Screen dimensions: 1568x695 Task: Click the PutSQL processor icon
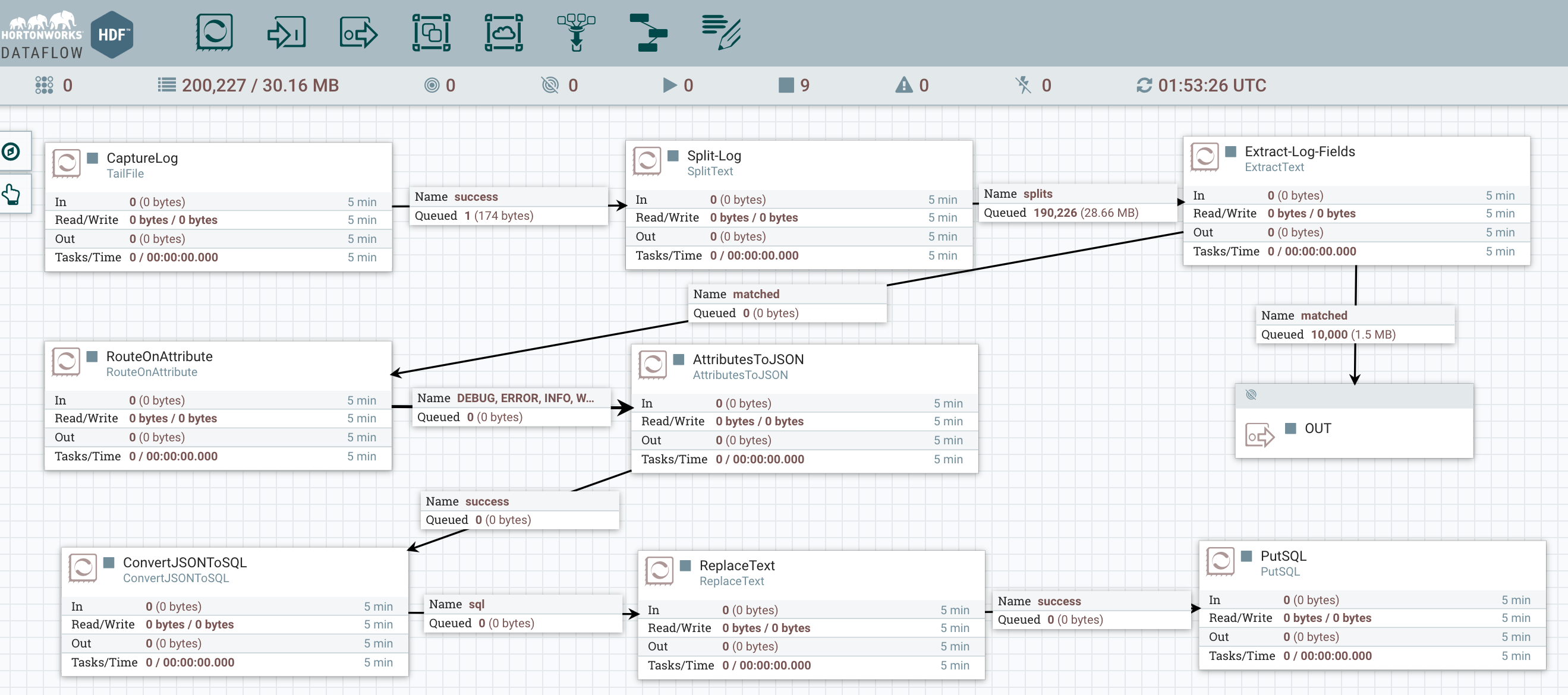pos(1220,561)
